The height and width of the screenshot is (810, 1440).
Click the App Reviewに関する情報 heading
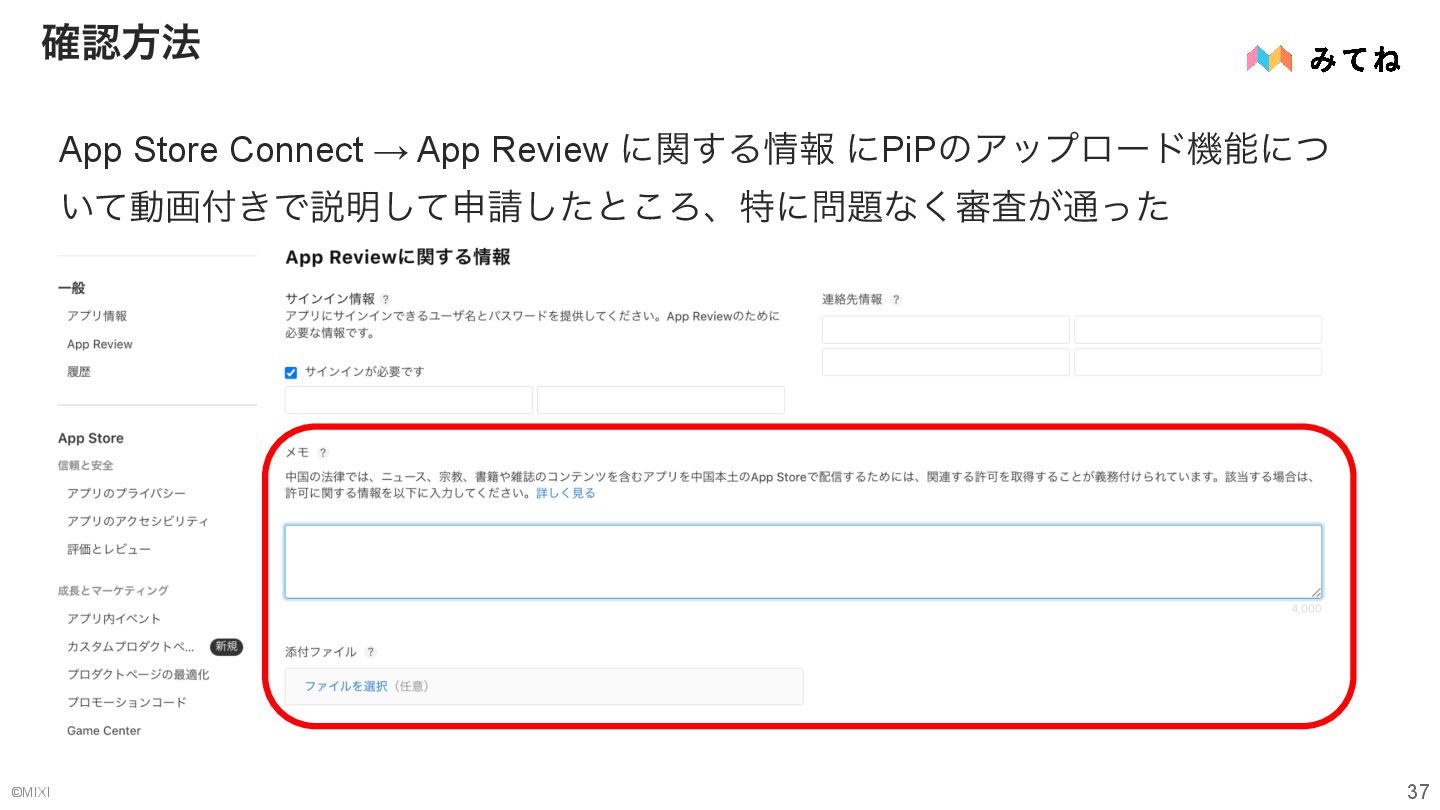(x=398, y=257)
